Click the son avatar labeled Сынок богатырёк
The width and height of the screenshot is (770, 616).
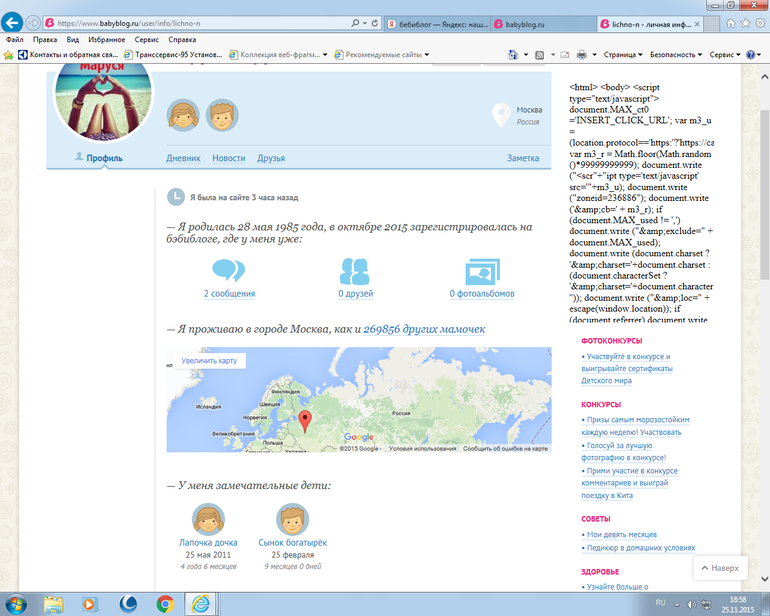click(292, 520)
